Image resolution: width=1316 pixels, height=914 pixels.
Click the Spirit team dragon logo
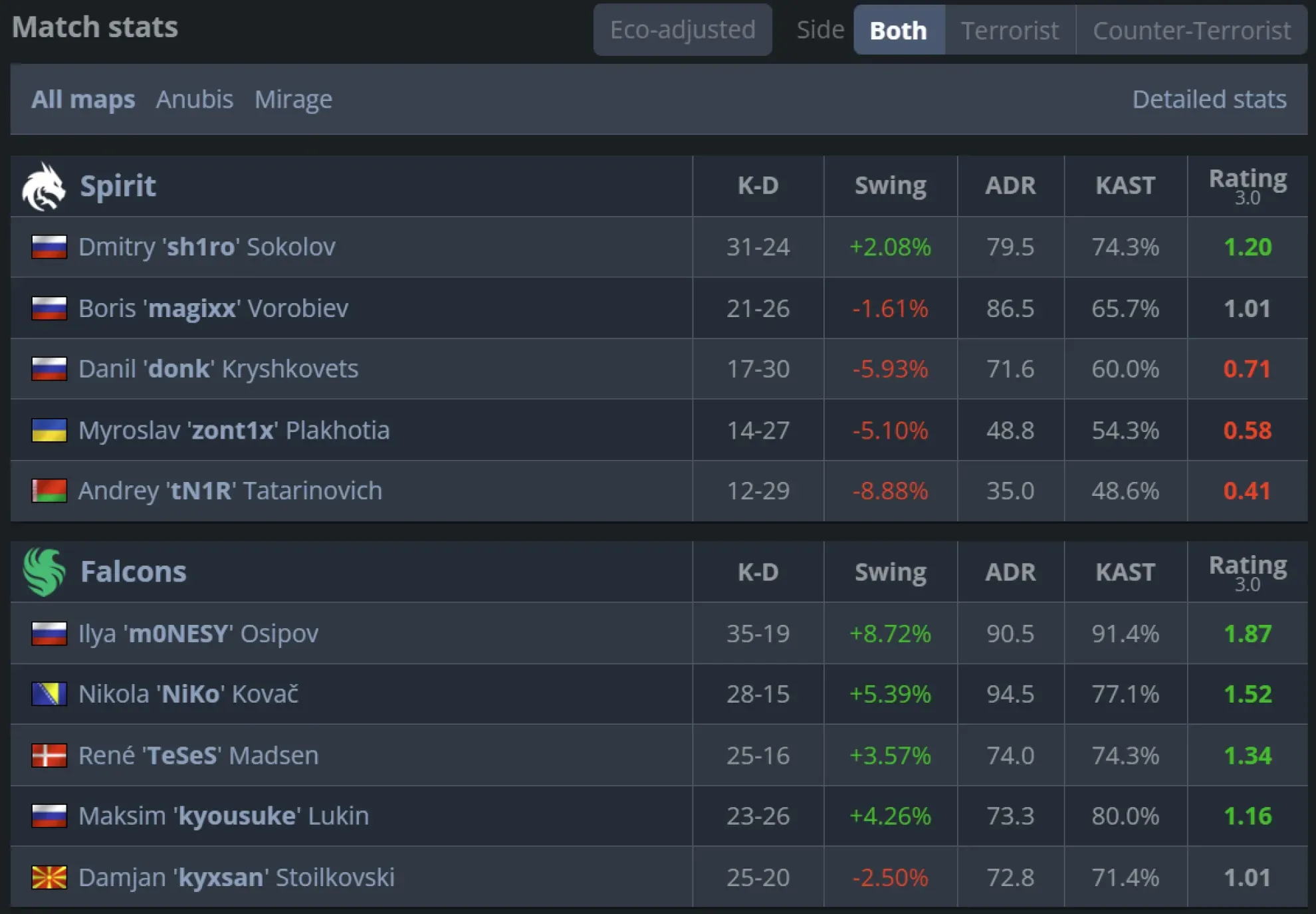(x=44, y=187)
